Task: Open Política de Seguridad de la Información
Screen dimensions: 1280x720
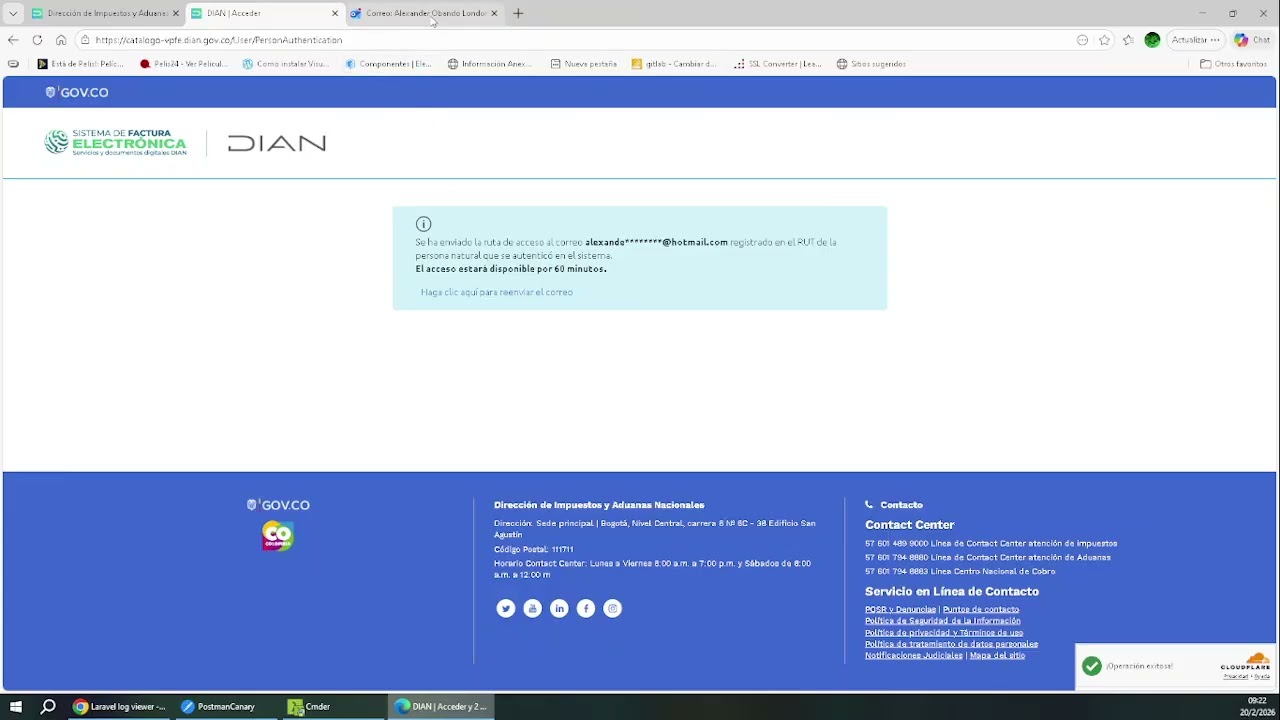Action: (x=943, y=621)
